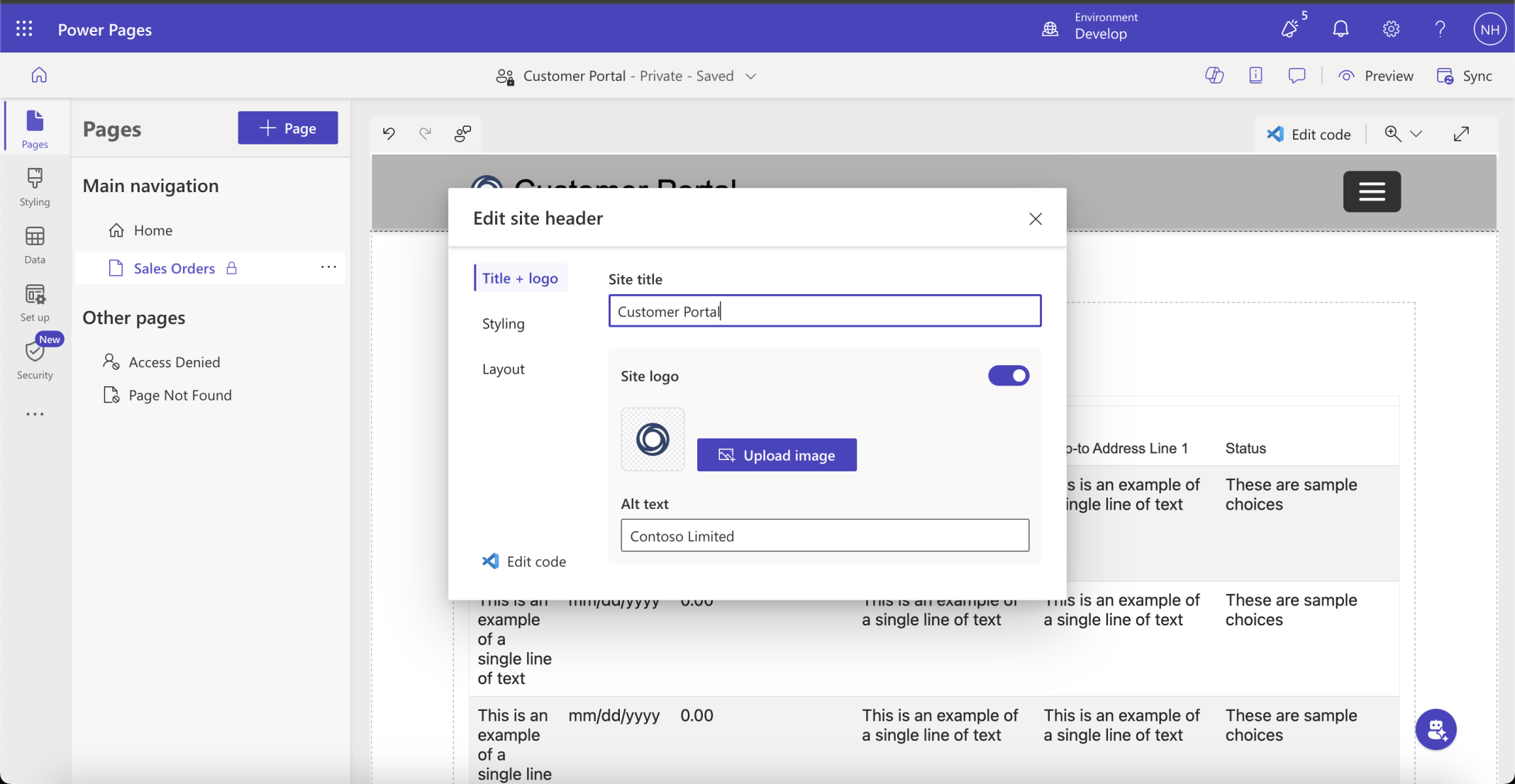The height and width of the screenshot is (784, 1515).
Task: Open Sales Orders more options ellipsis
Action: (x=328, y=267)
